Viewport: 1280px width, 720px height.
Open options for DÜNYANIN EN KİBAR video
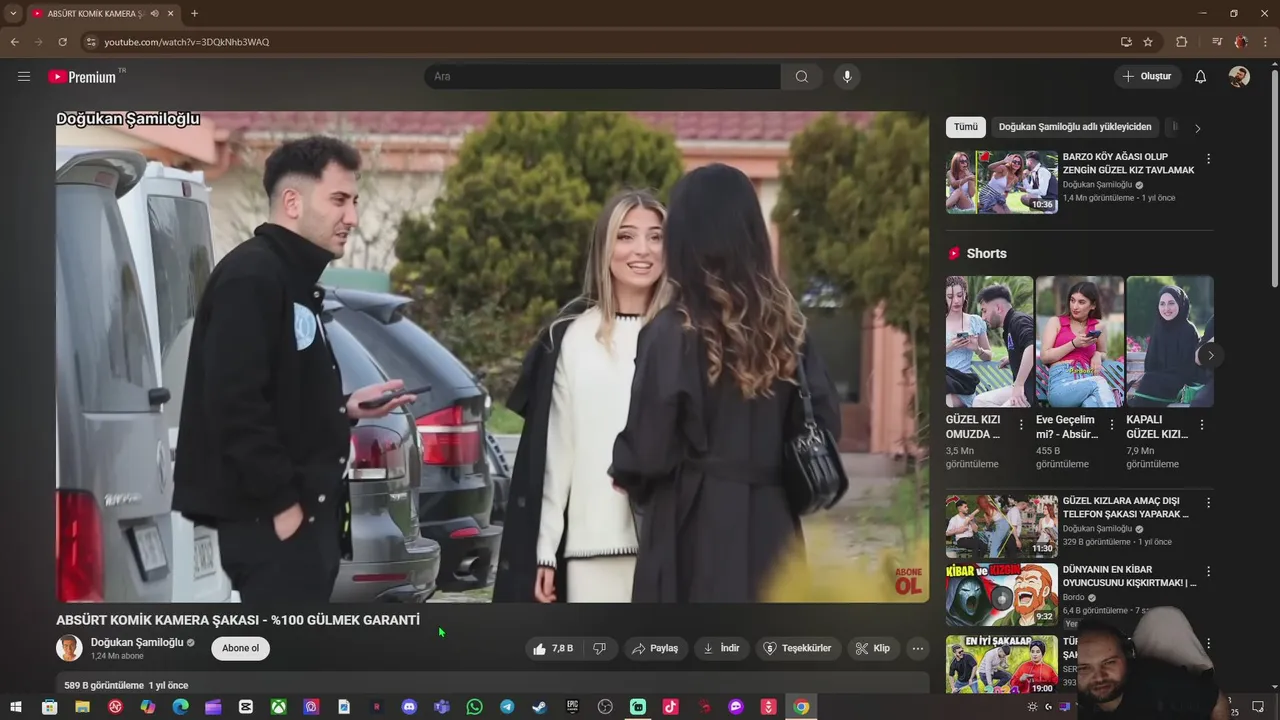1208,572
